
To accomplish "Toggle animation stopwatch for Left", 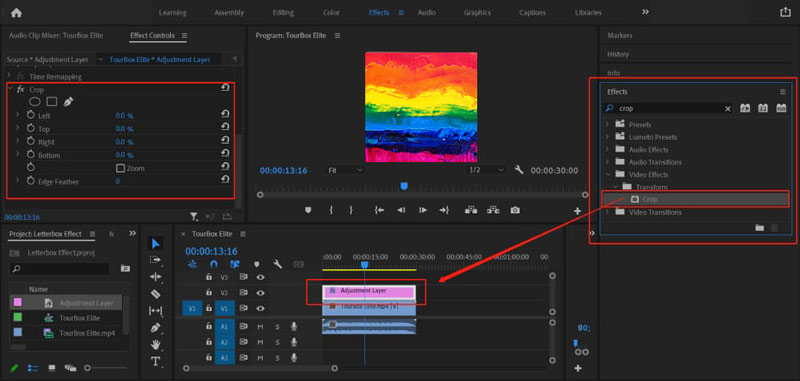I will [x=30, y=116].
